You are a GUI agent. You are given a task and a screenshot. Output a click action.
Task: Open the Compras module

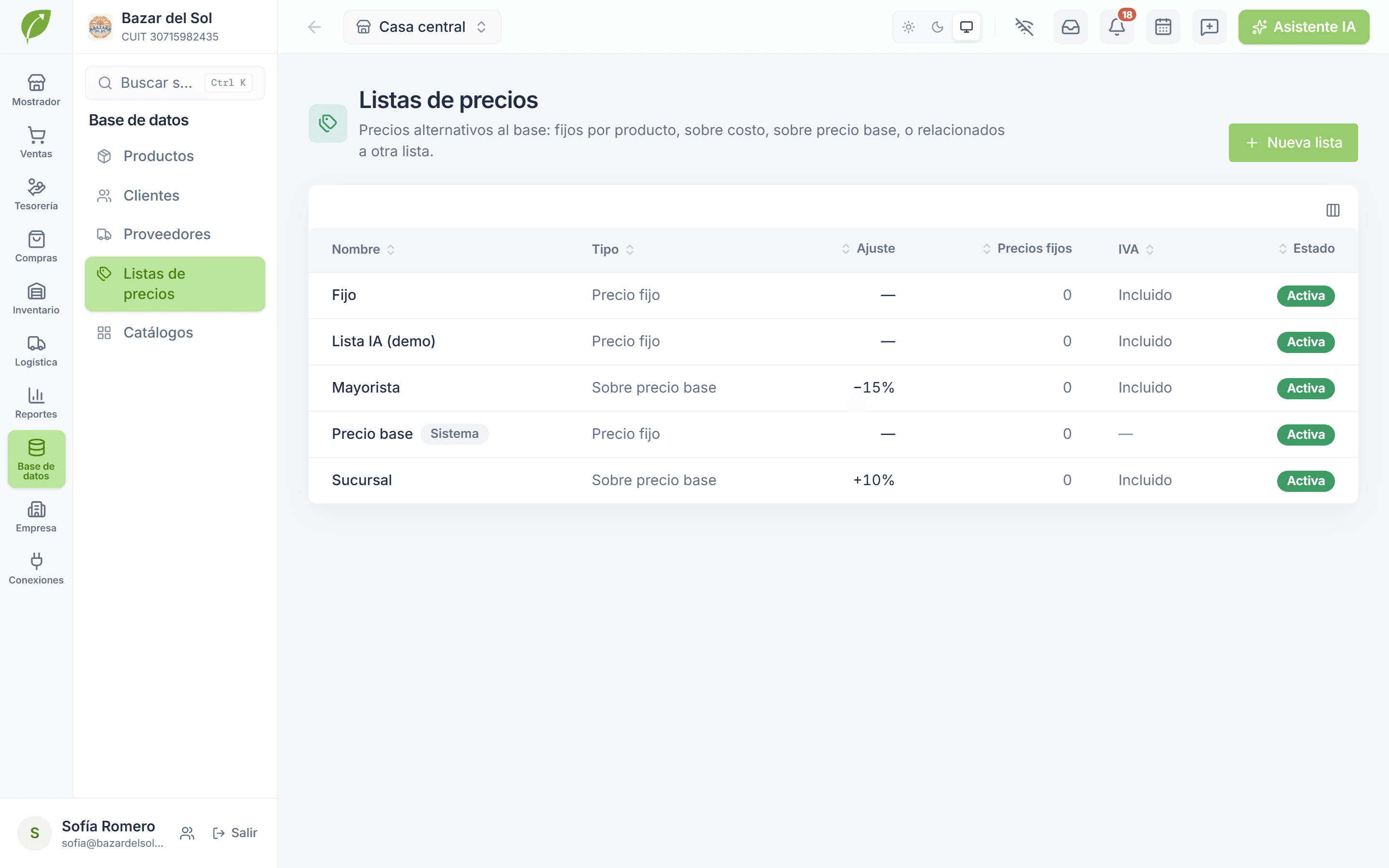pos(36,247)
